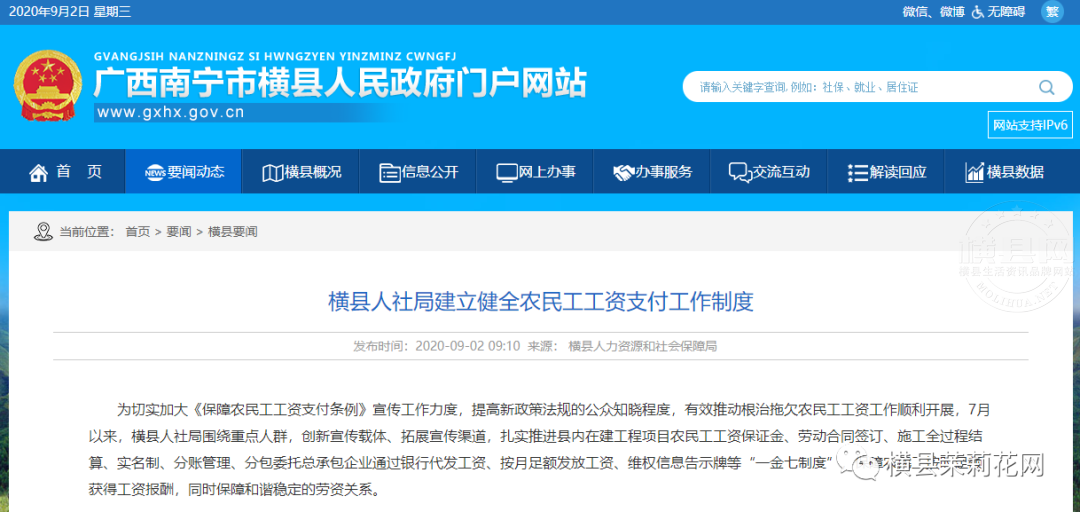Click the 当前位置 label
The image size is (1080, 512).
(x=87, y=232)
